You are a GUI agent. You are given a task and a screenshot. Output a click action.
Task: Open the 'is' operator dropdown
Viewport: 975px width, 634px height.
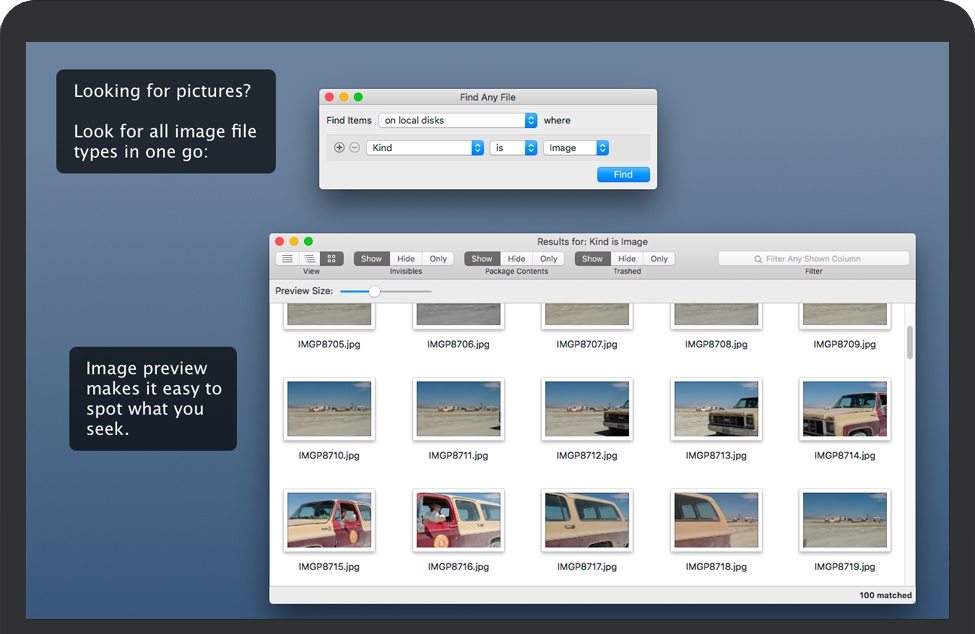pos(513,148)
